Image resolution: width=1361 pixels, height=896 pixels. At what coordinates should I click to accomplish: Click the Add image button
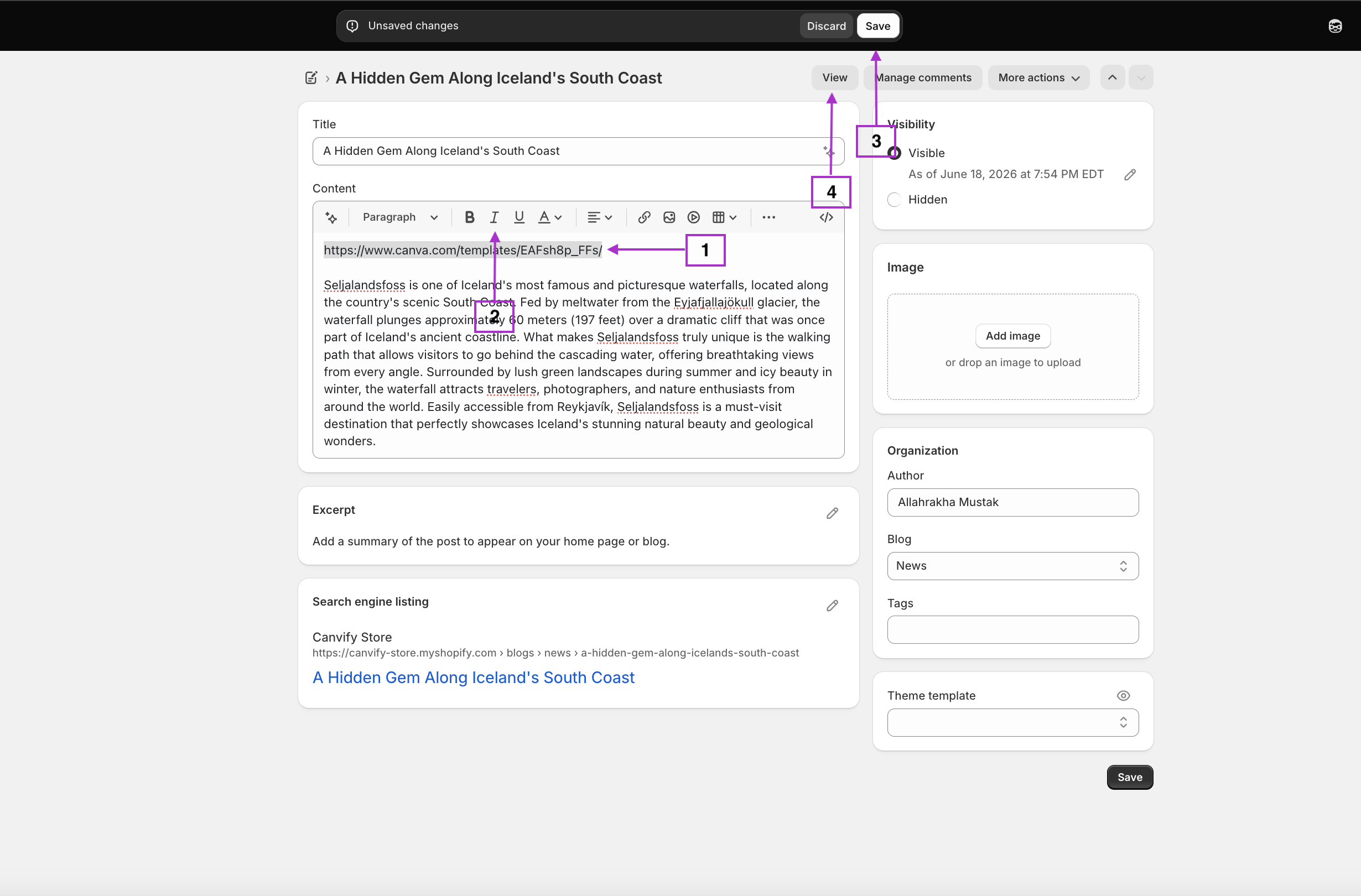click(x=1013, y=336)
